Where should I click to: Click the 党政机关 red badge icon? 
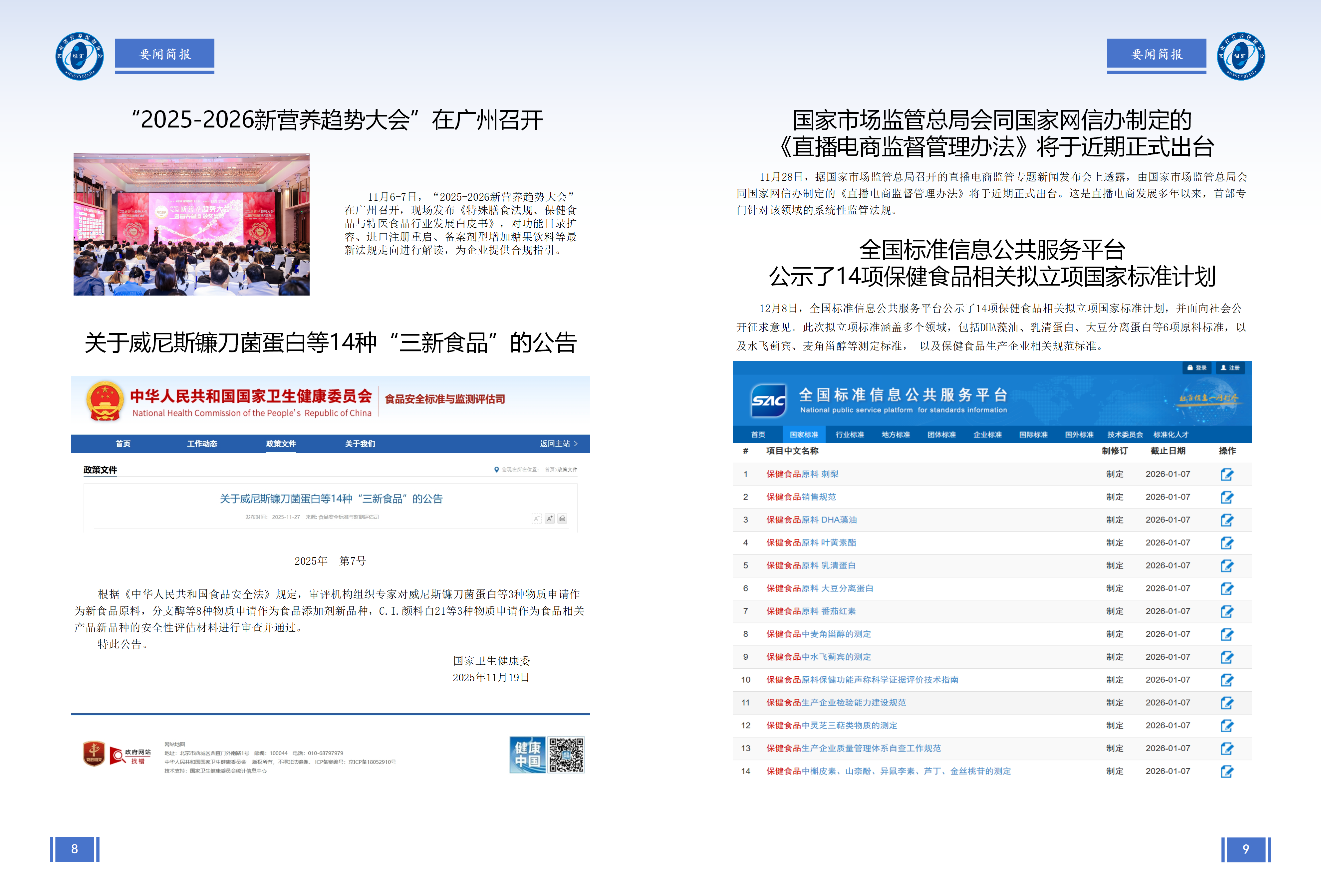tap(94, 754)
